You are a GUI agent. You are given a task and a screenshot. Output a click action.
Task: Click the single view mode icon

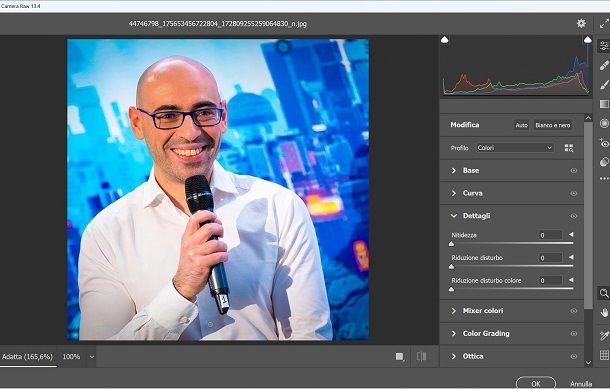point(400,357)
